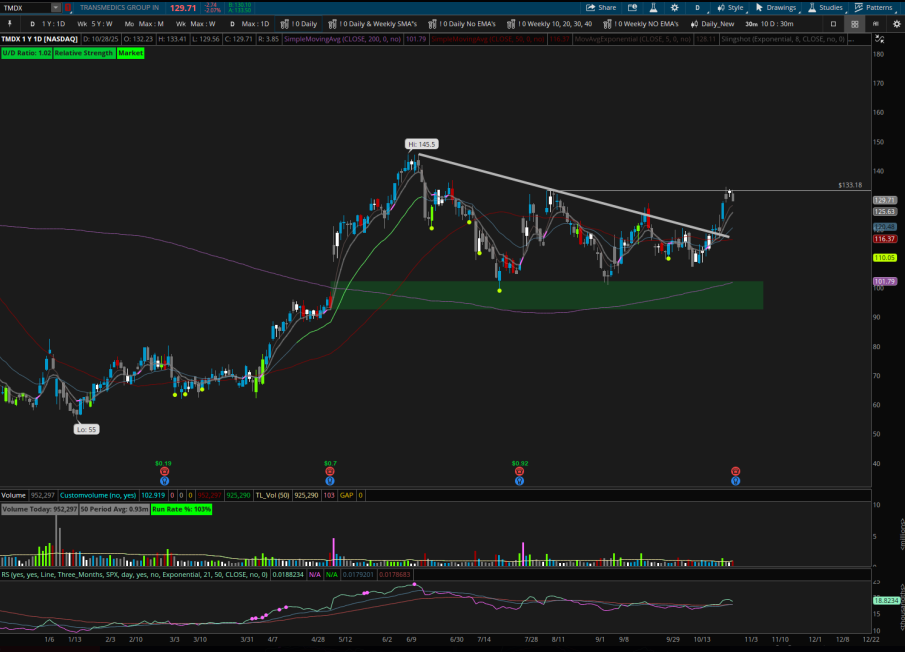Load '! 0 Weekly 10, 20, 30, 40' study set
The image size is (905, 652).
pos(549,24)
